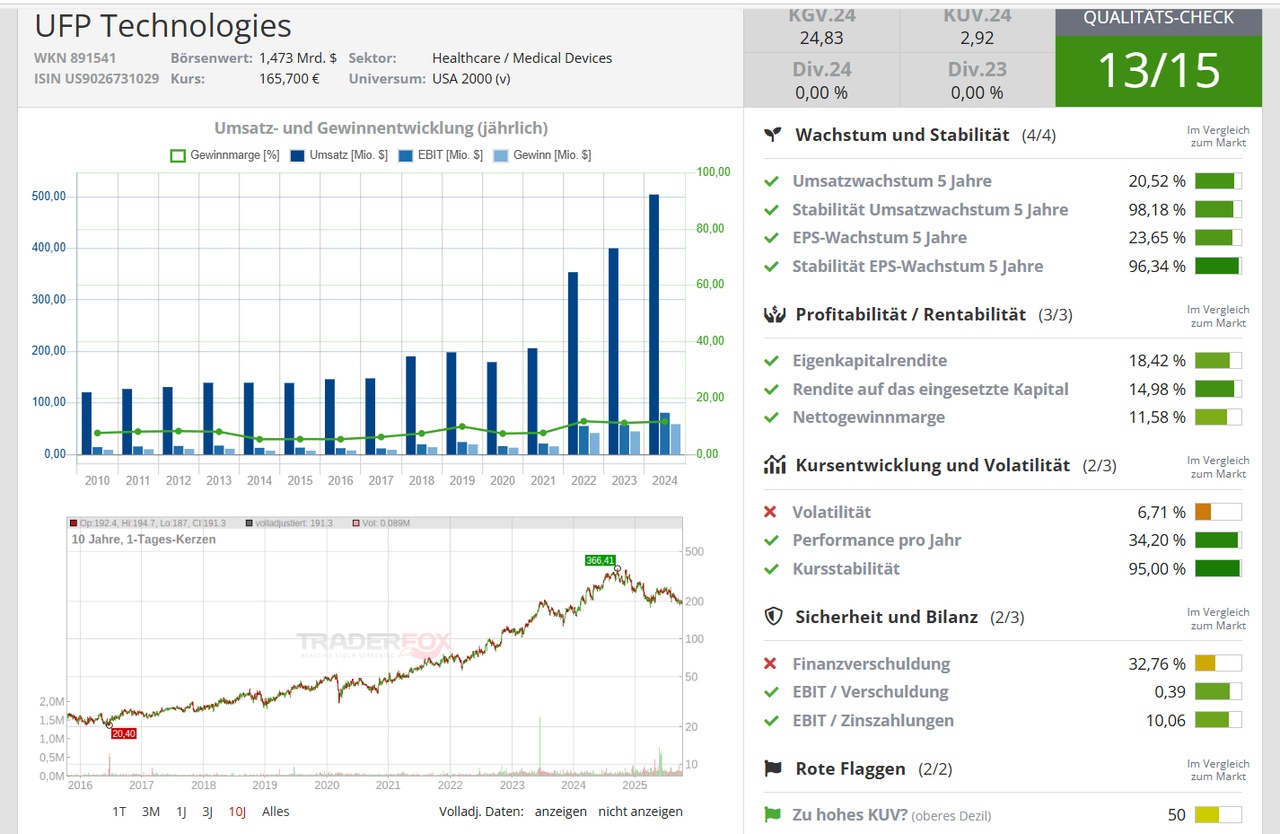Click the Rote Flaggen black flag icon

(x=773, y=769)
